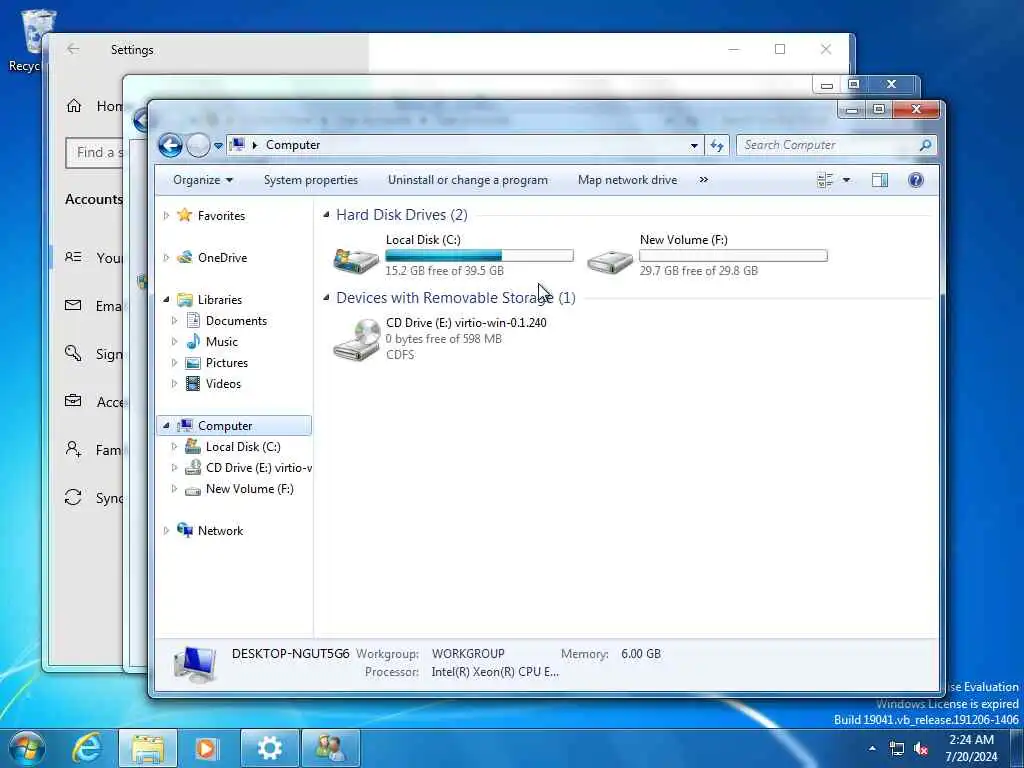This screenshot has height=768, width=1024.
Task: Open the Windows Start button
Action: (x=27, y=748)
